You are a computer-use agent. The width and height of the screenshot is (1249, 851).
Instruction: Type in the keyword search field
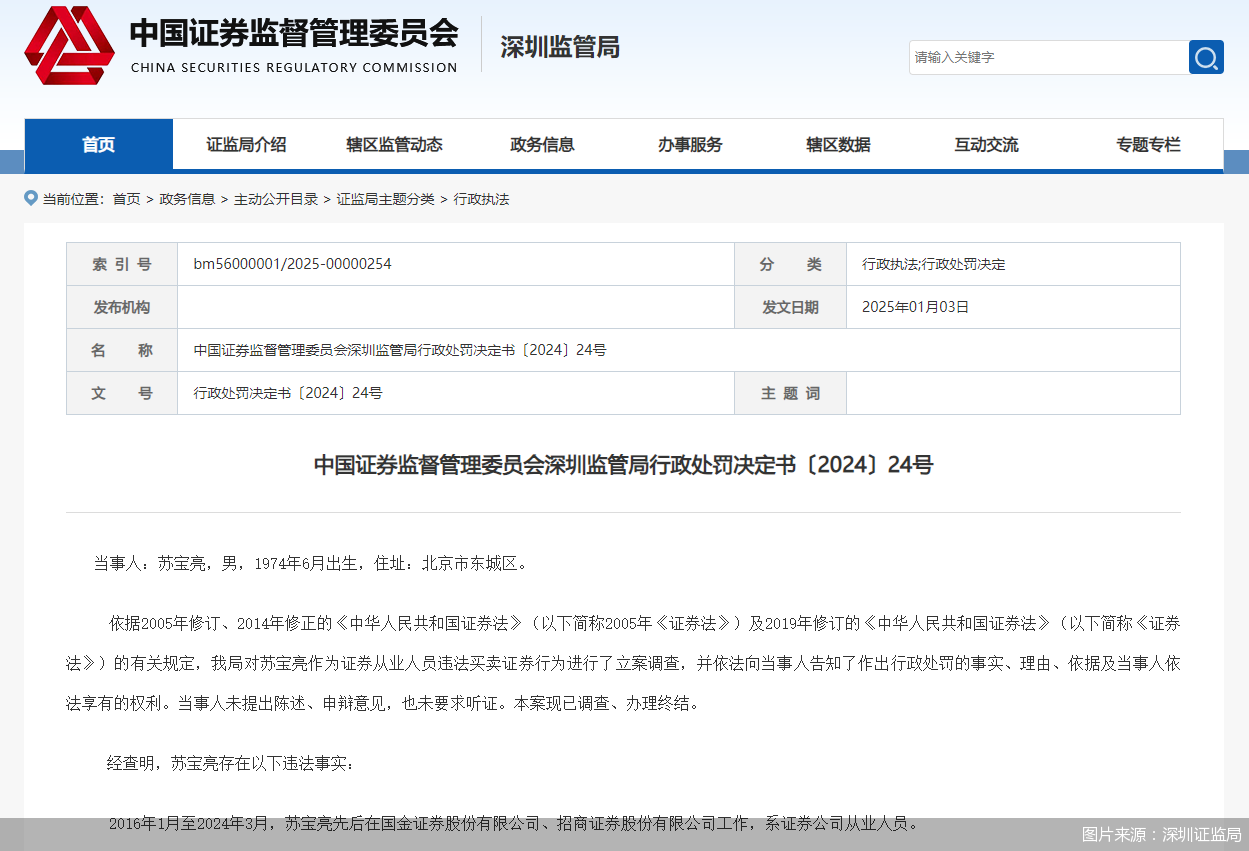coord(1048,57)
